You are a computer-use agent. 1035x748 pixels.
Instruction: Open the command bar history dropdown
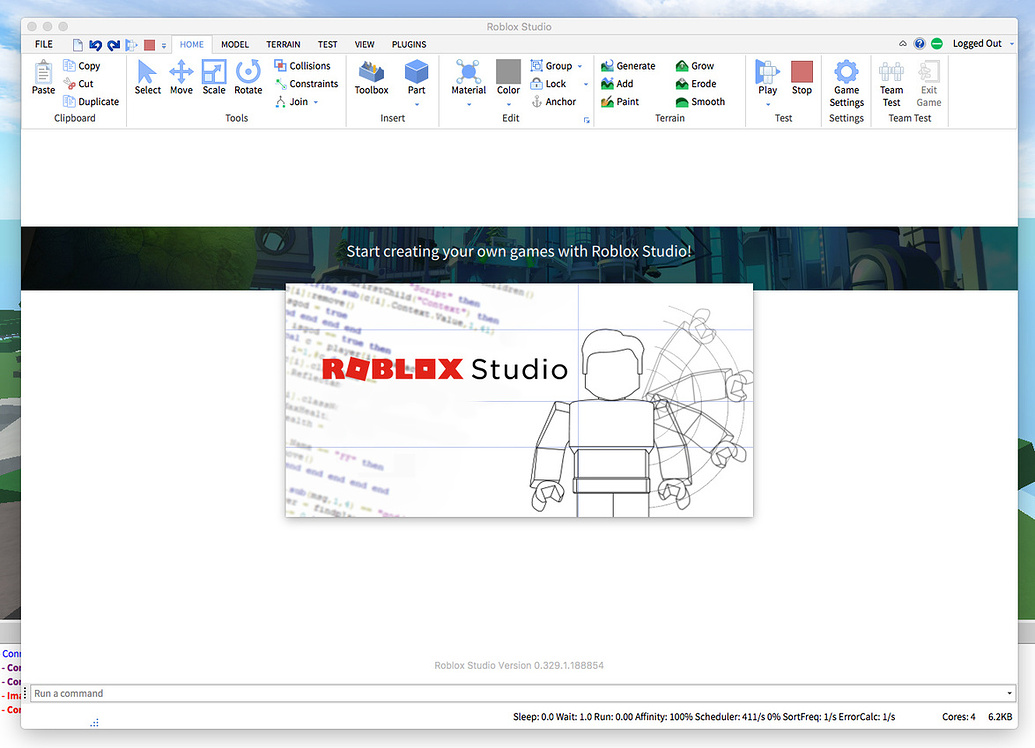click(x=1009, y=693)
